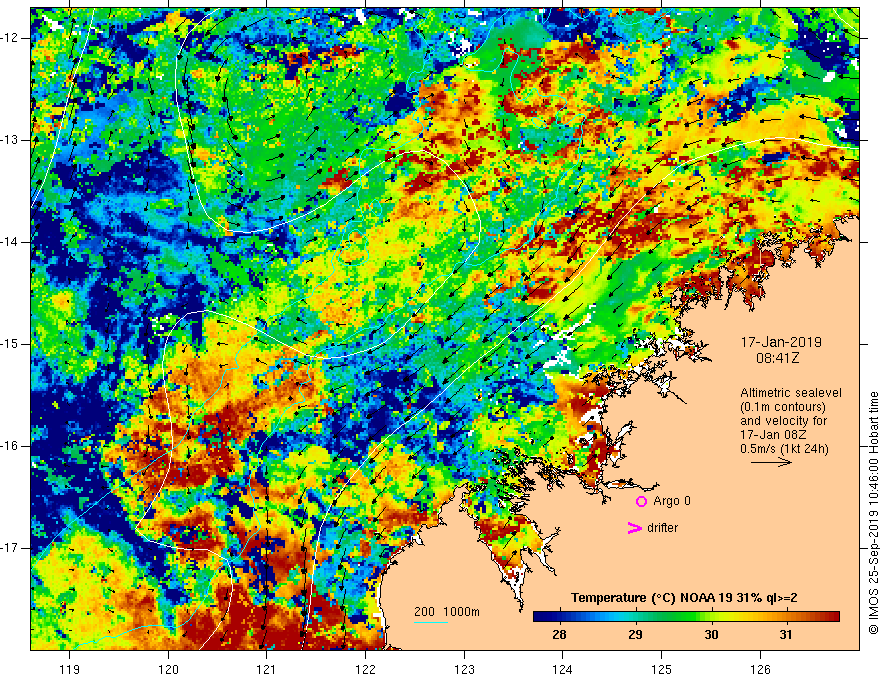The height and width of the screenshot is (680, 880).
Task: Click the latitude label '-16'
Action: [10, 446]
